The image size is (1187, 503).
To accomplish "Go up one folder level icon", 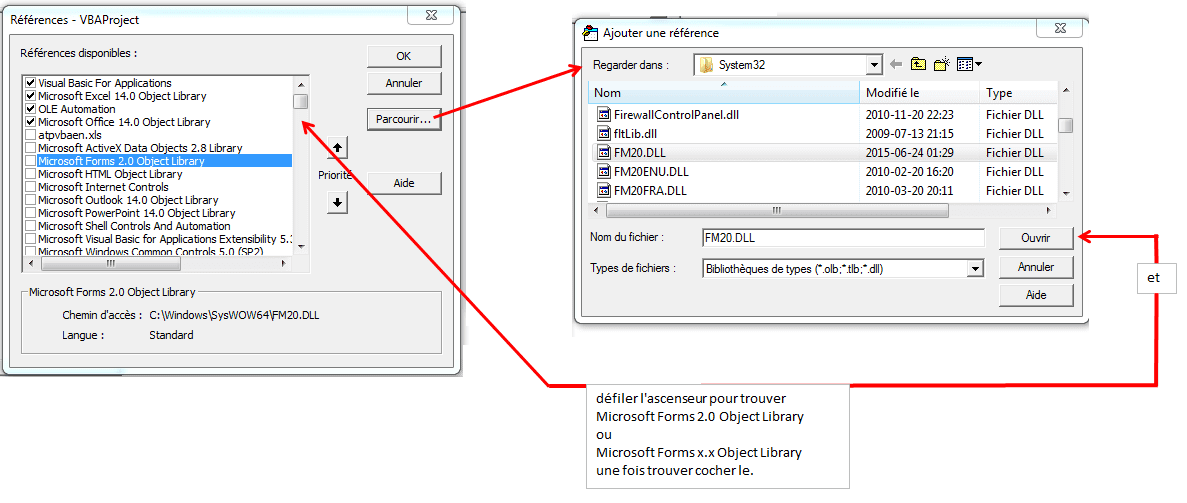I will coord(918,64).
